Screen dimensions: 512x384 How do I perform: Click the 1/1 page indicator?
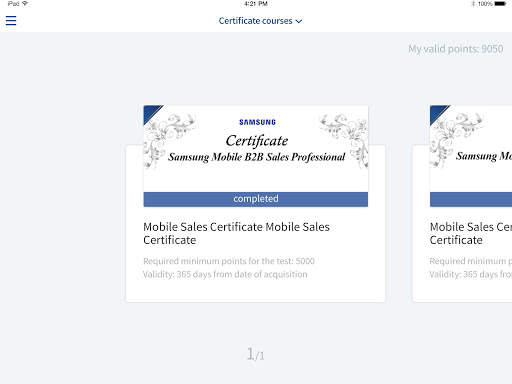tap(255, 354)
